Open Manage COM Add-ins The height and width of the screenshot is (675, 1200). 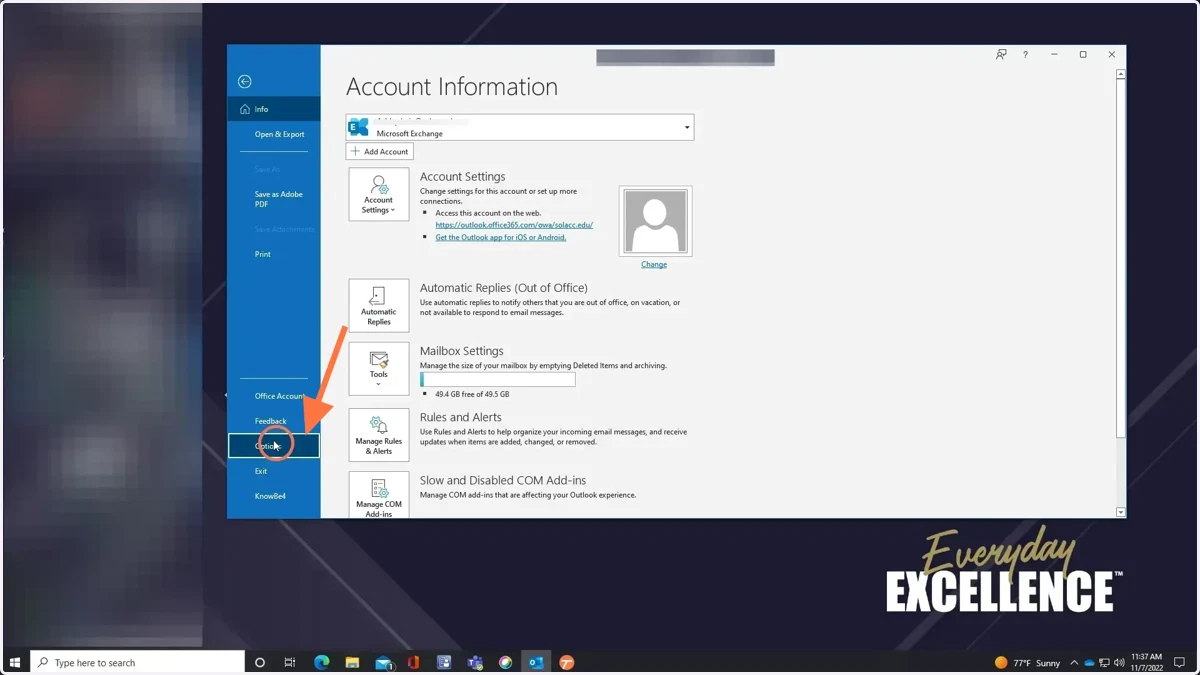coord(379,495)
